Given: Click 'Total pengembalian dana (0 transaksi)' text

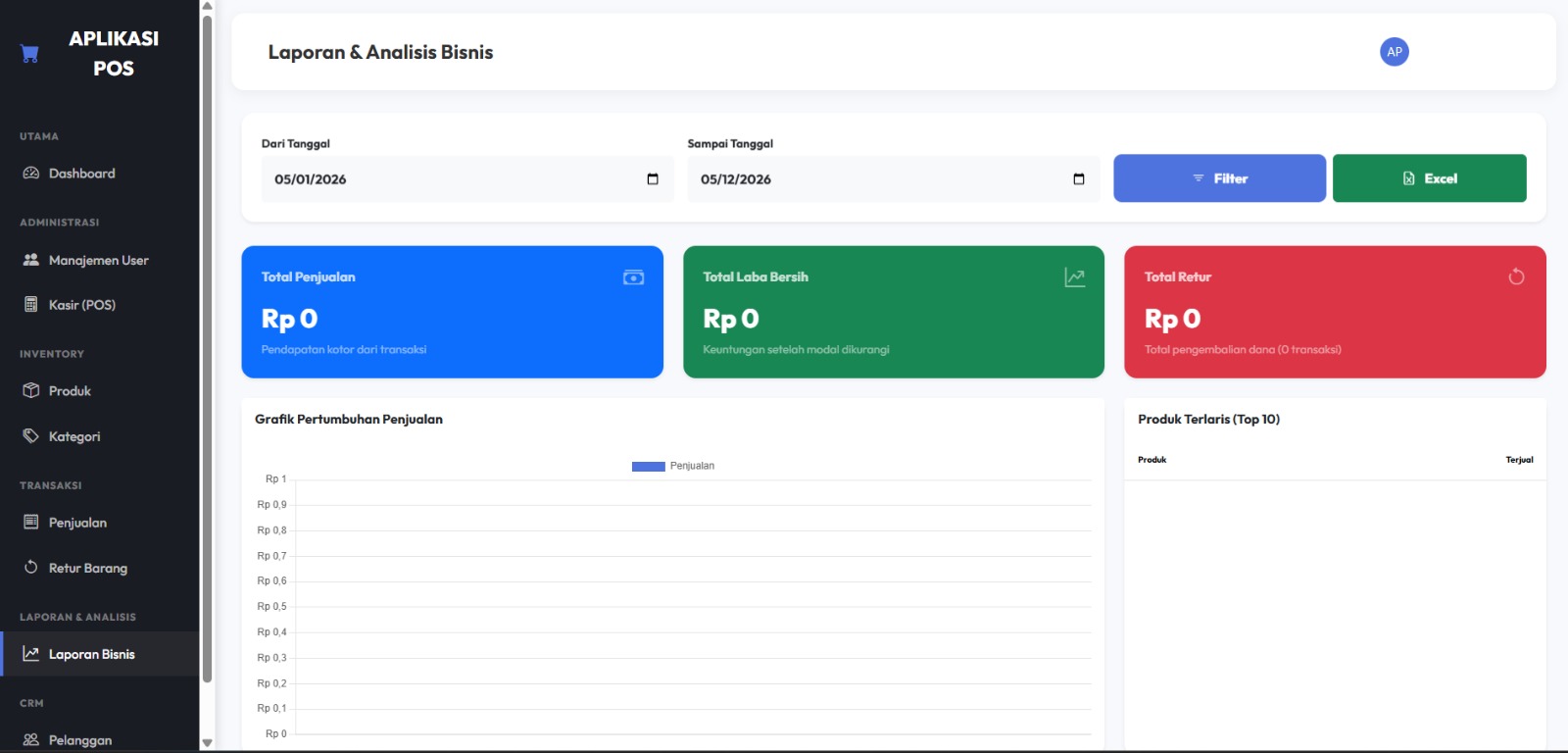Looking at the screenshot, I should pos(1243,349).
